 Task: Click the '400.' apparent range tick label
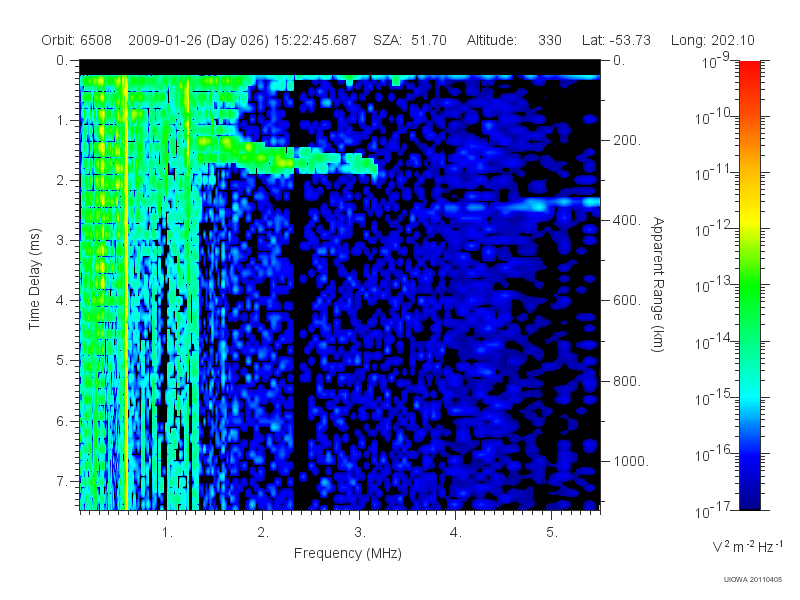[x=626, y=220]
